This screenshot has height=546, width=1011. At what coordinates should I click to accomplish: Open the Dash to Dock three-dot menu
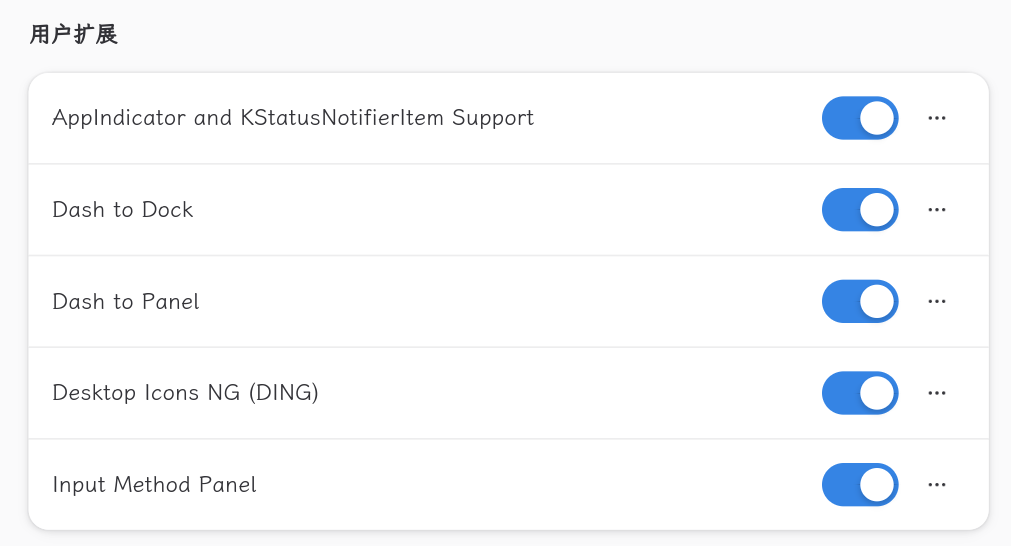coord(936,210)
